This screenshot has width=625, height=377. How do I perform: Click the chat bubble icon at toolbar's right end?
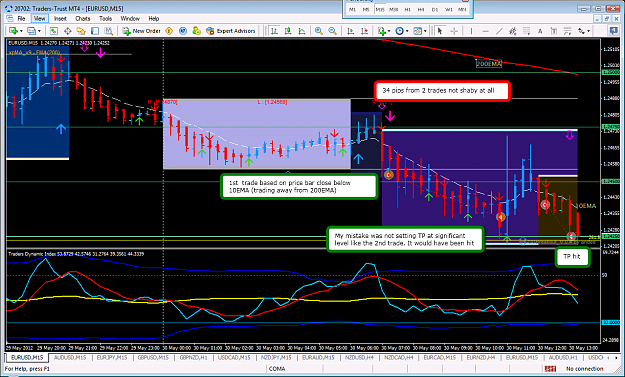pyautogui.click(x=614, y=31)
